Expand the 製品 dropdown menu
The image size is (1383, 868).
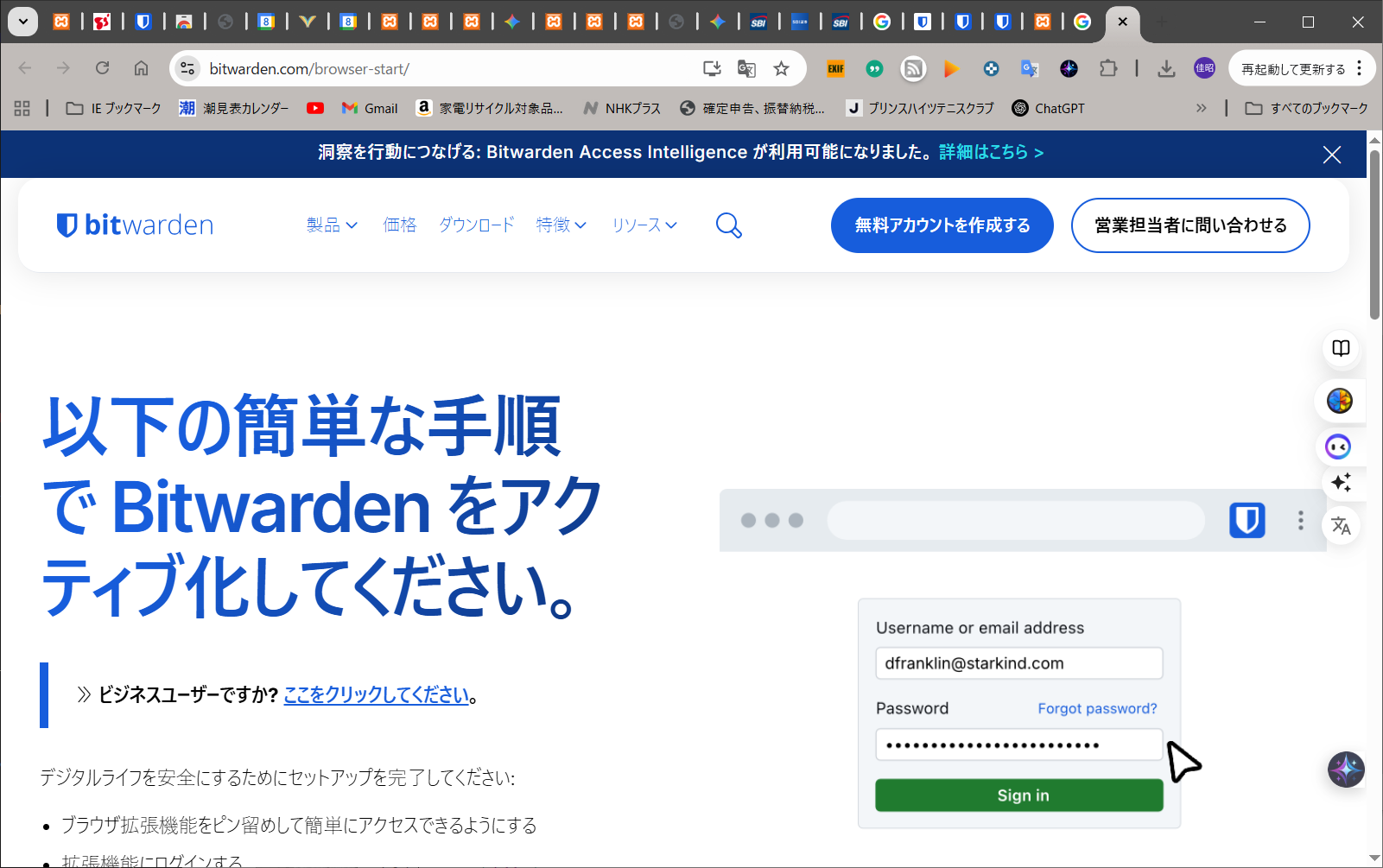[x=332, y=225]
